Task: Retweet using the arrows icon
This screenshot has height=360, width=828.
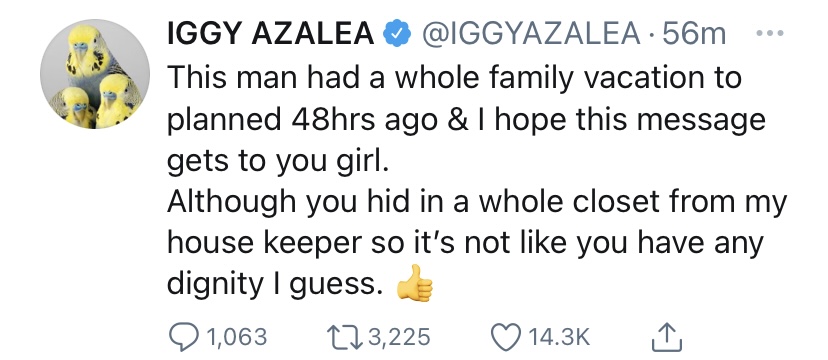Action: (x=344, y=338)
